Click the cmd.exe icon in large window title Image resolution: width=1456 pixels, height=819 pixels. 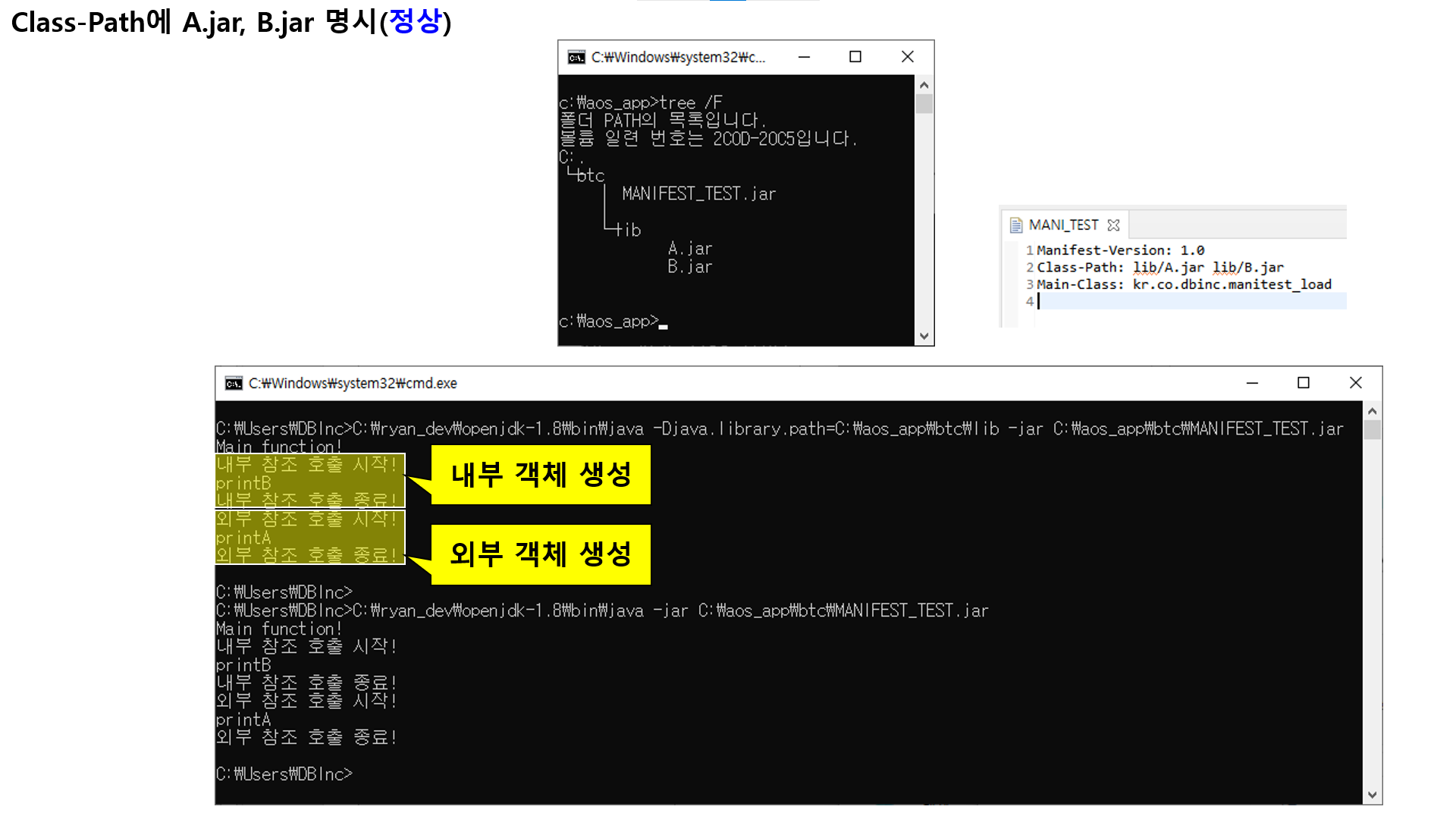click(234, 384)
